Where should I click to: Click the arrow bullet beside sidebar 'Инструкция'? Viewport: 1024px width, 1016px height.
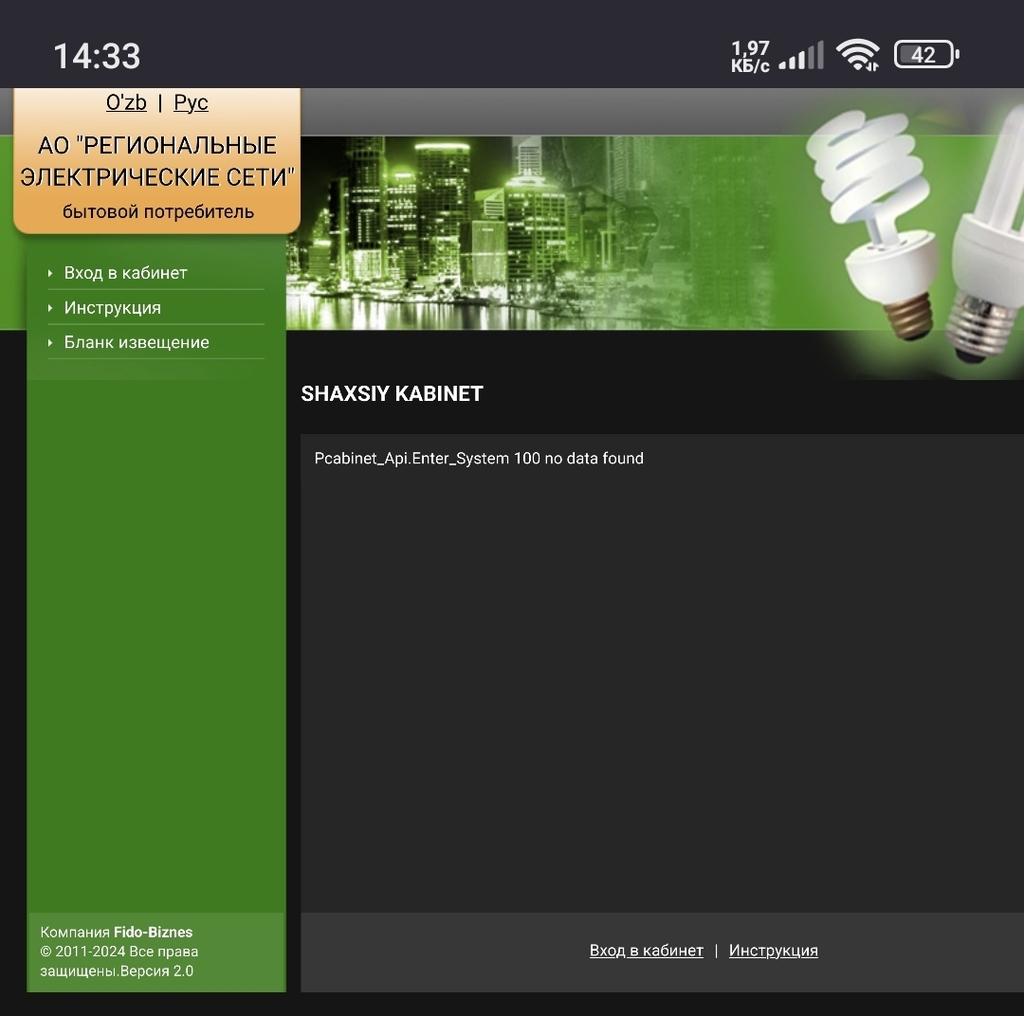50,308
